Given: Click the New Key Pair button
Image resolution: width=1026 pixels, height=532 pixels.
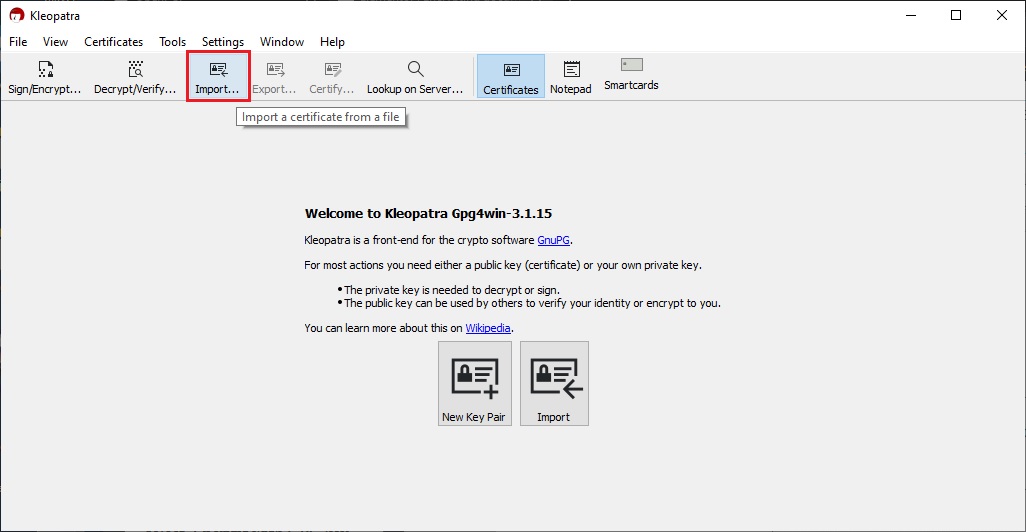Looking at the screenshot, I should 474,384.
